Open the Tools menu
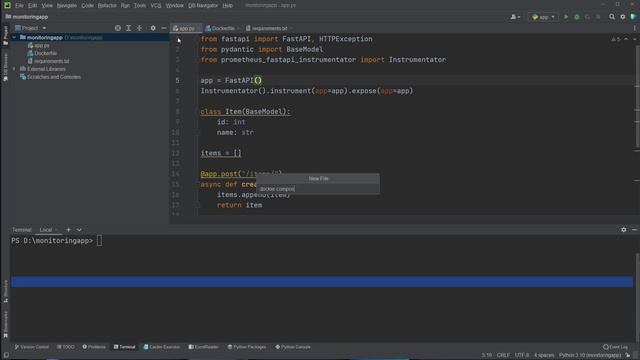 point(140,5)
